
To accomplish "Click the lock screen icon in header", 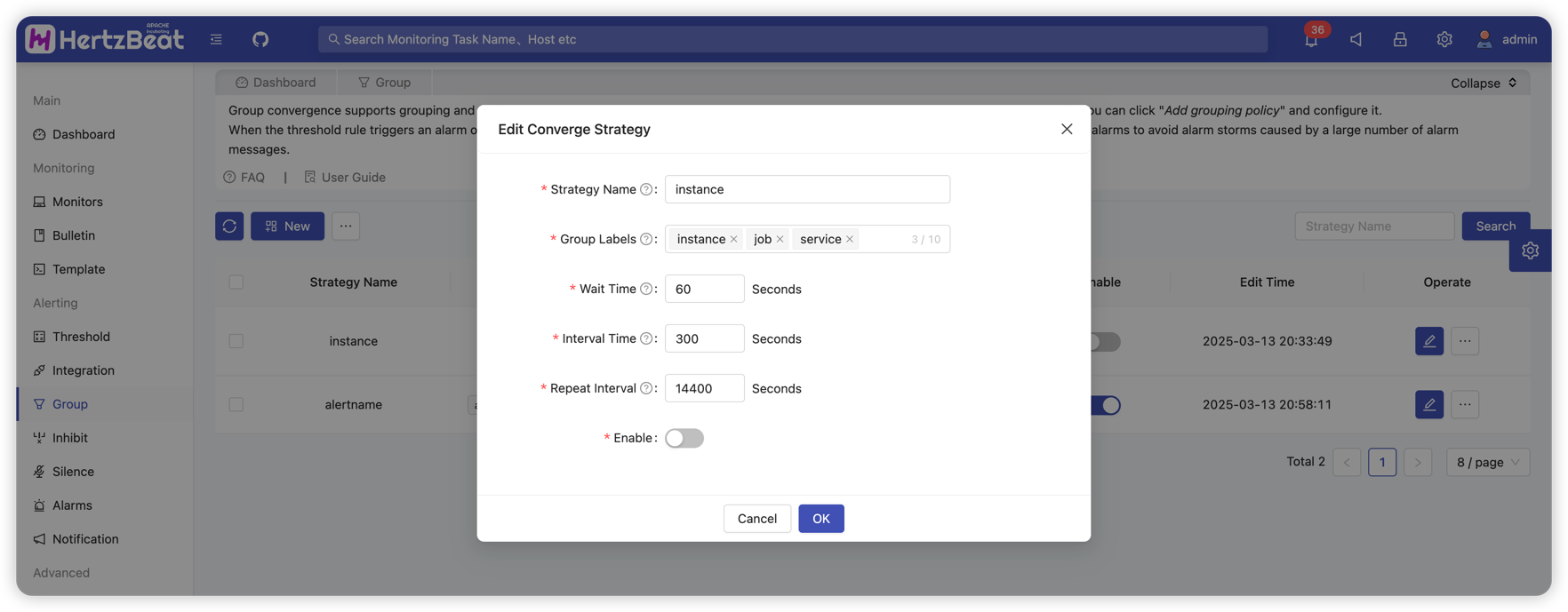I will click(x=1400, y=39).
